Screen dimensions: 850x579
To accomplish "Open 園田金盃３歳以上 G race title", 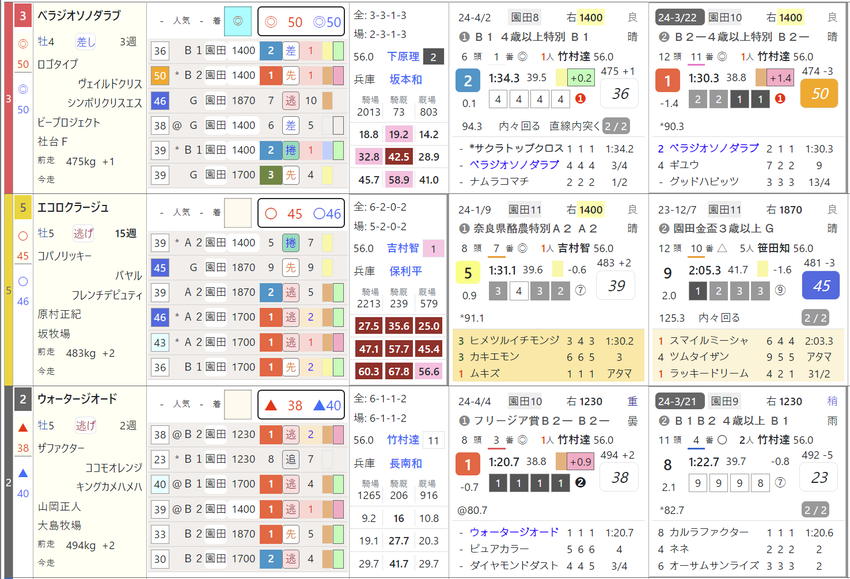I will point(724,228).
